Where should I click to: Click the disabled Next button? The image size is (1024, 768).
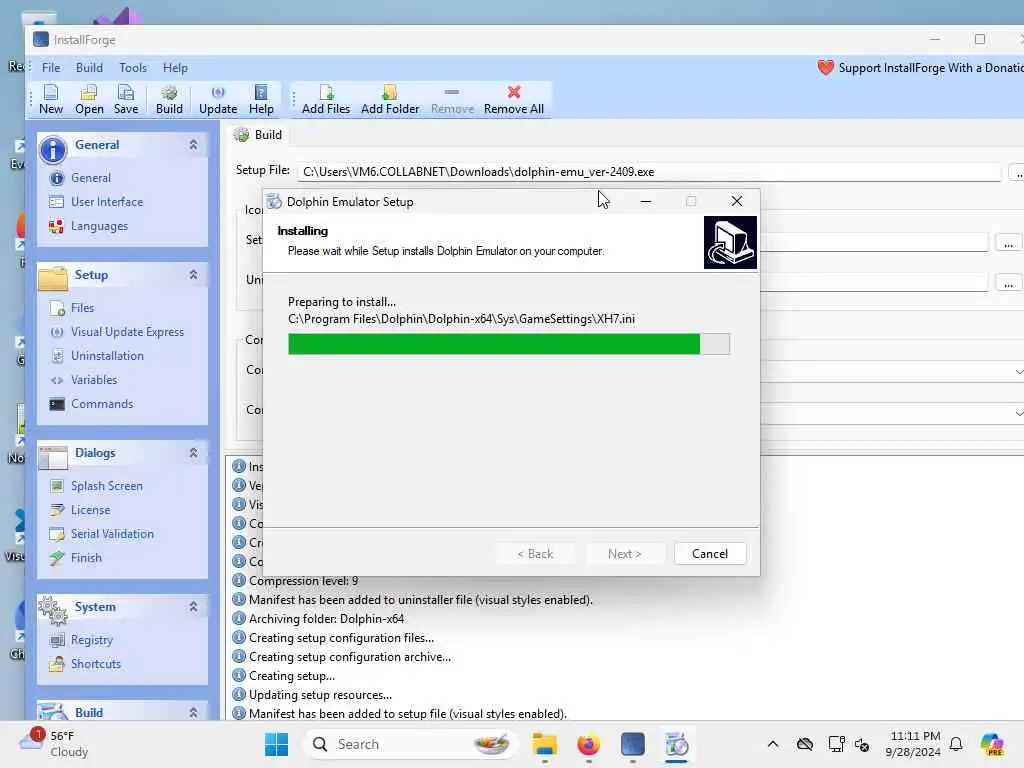click(625, 554)
